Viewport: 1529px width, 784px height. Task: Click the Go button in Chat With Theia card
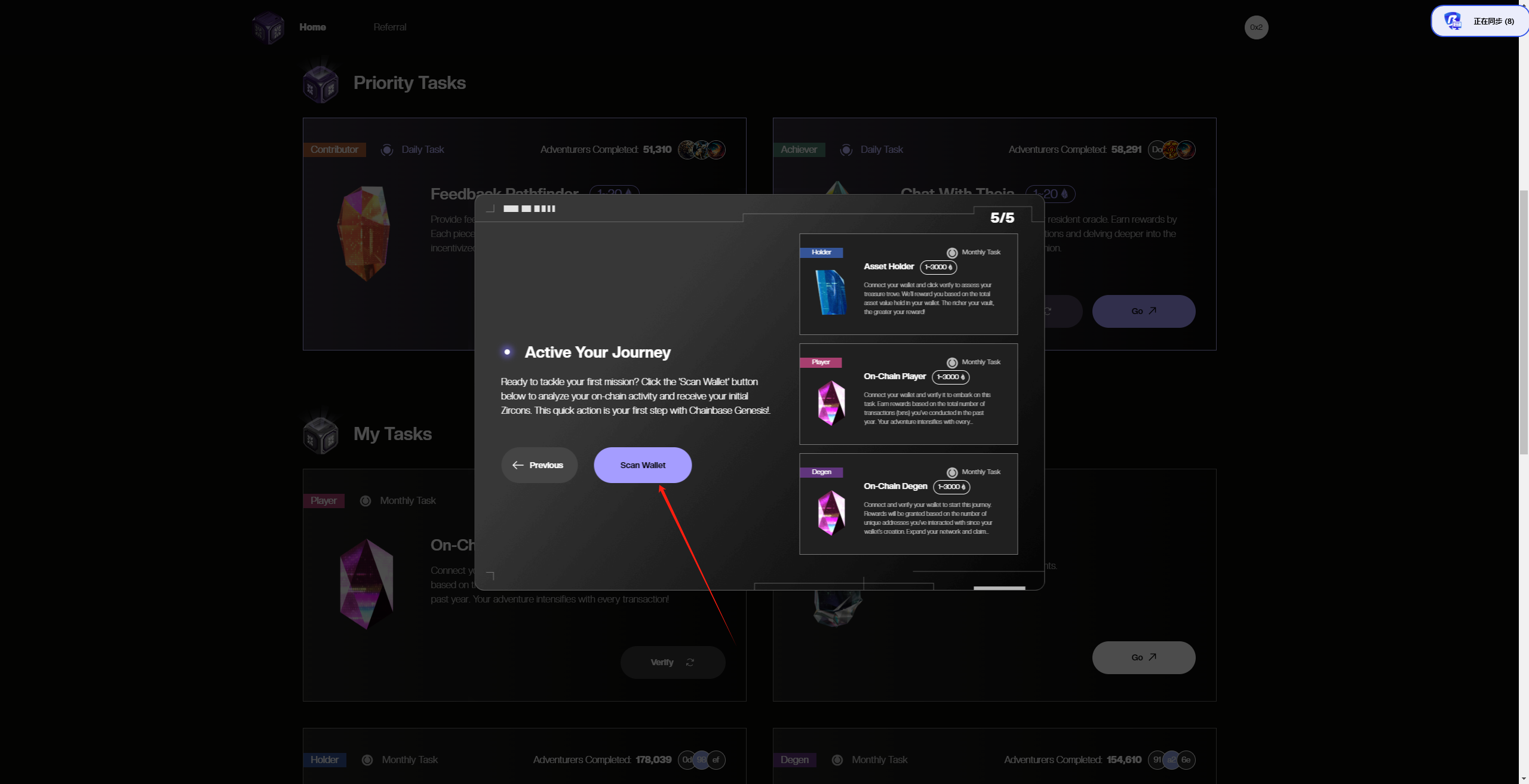click(x=1144, y=311)
